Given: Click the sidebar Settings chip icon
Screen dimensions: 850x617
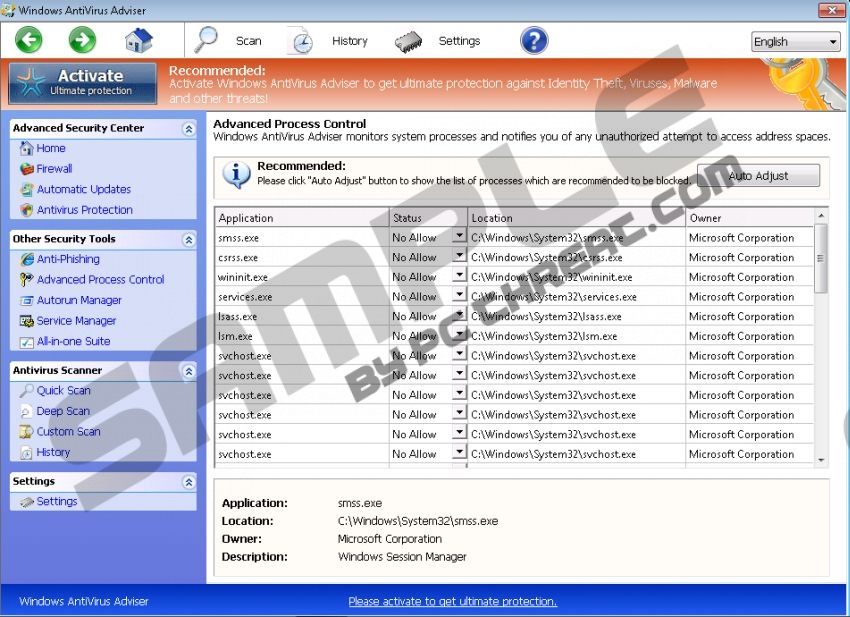Looking at the screenshot, I should [27, 502].
